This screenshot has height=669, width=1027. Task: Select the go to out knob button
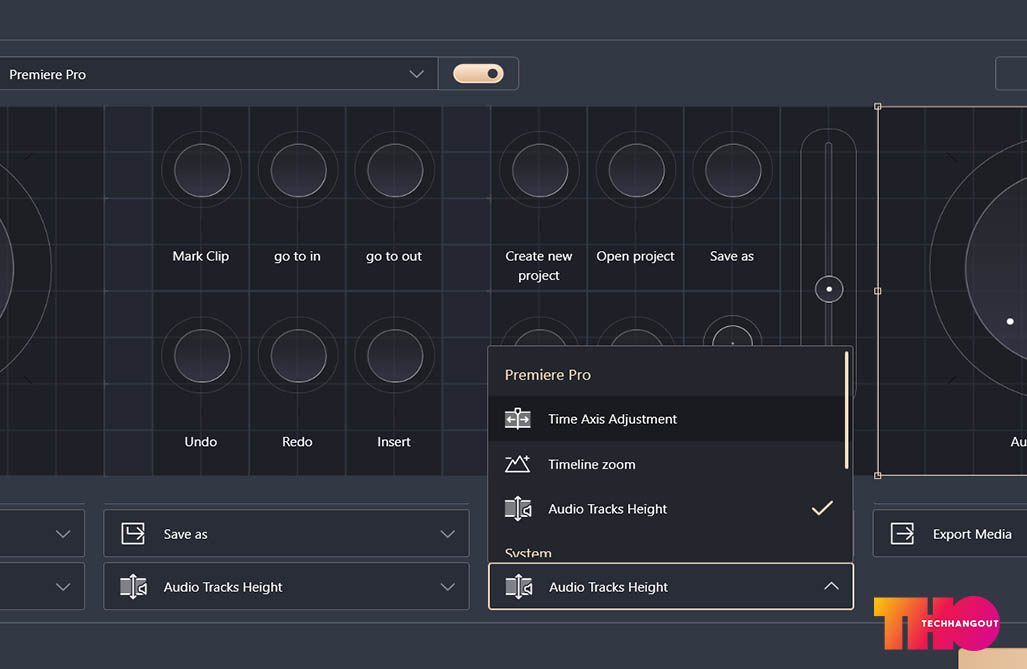tap(395, 170)
